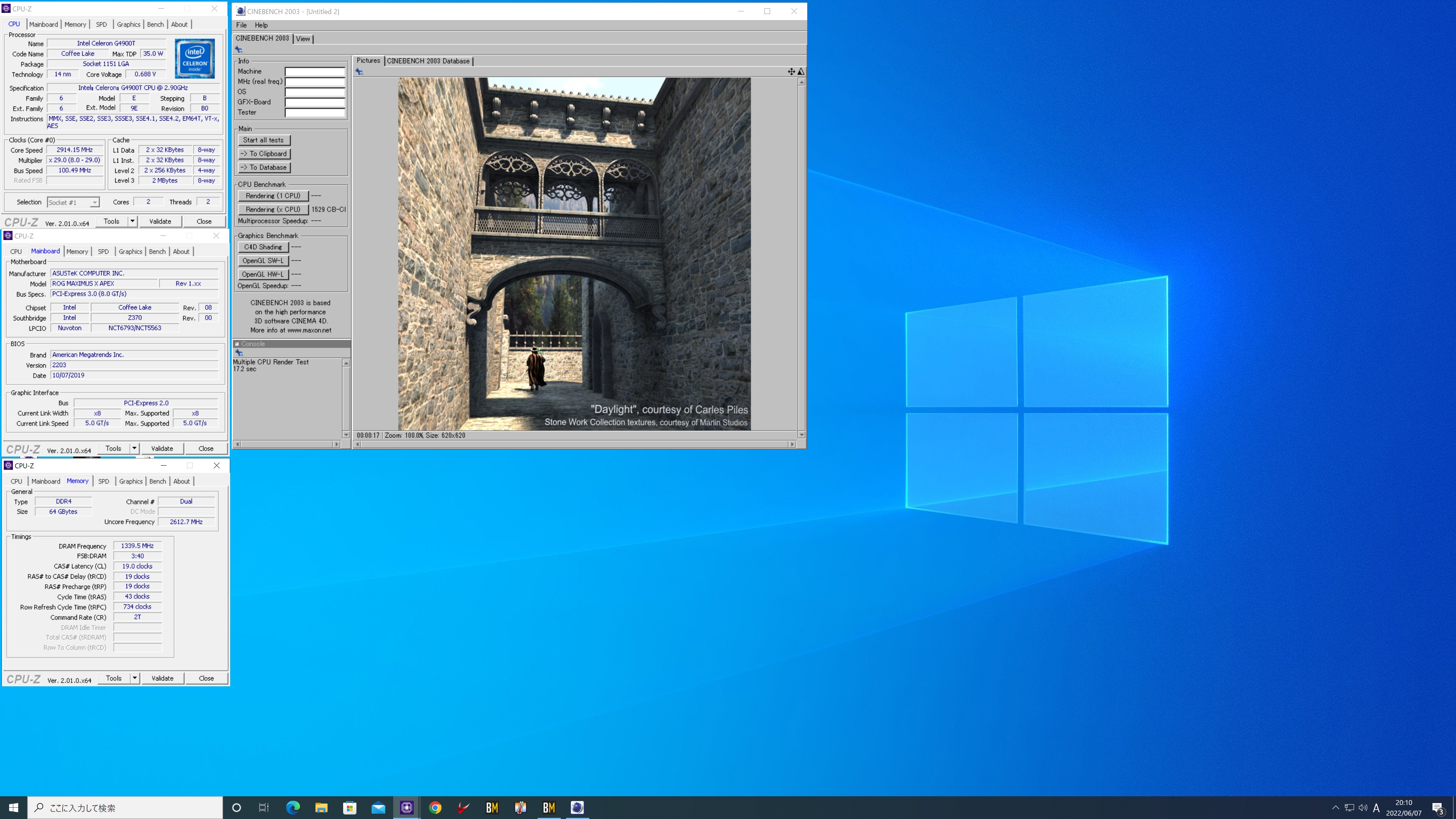Click the volume speaker icon in the tray
This screenshot has width=1456, height=819.
(x=1363, y=808)
